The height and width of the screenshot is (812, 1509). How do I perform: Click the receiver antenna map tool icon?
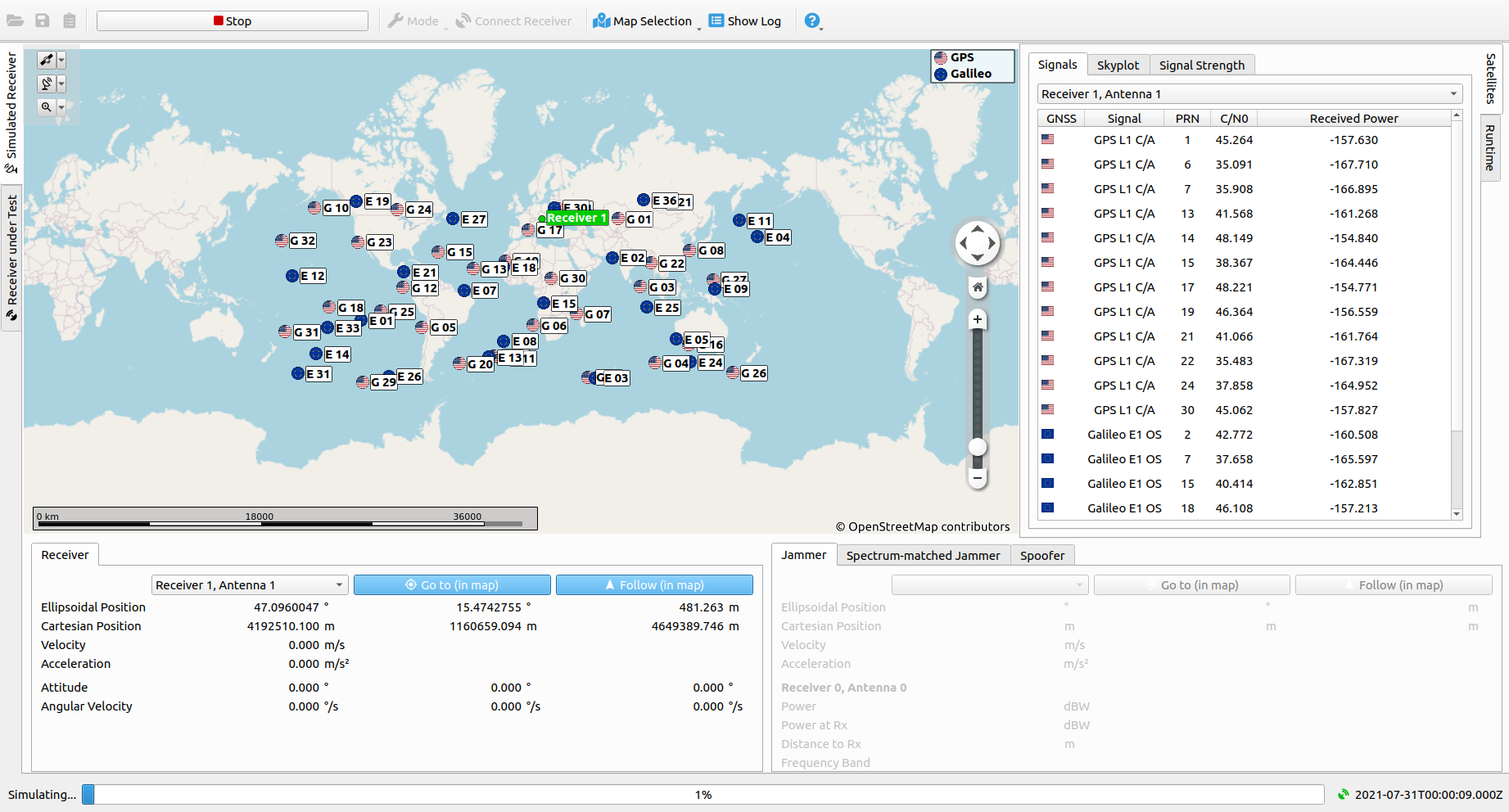(x=47, y=83)
